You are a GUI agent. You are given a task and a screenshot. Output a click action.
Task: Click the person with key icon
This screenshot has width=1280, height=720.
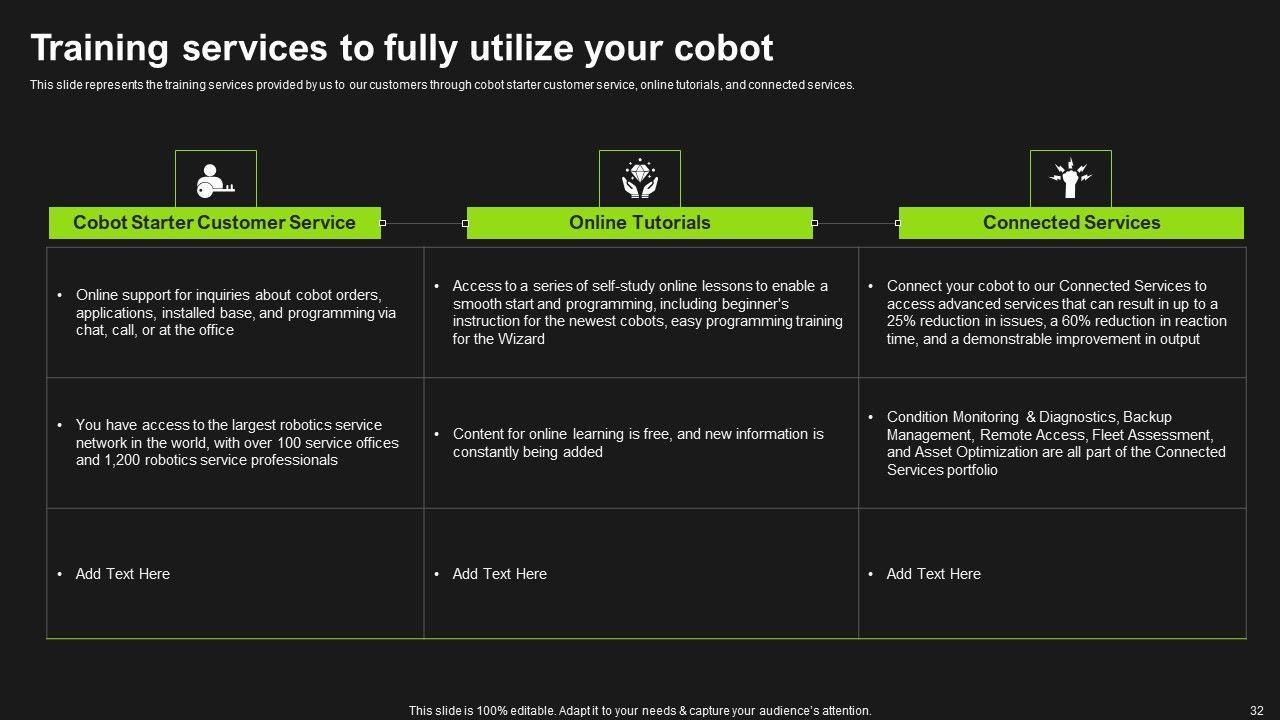click(215, 179)
